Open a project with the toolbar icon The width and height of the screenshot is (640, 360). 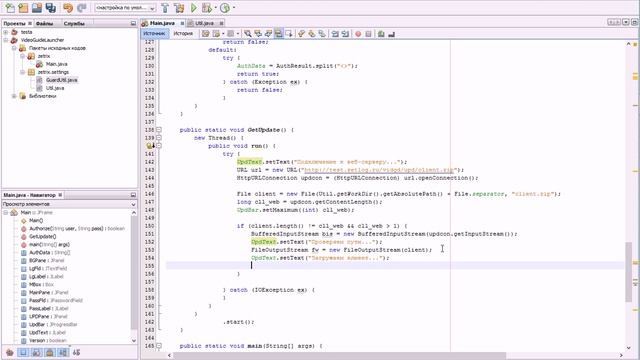(x=37, y=7)
